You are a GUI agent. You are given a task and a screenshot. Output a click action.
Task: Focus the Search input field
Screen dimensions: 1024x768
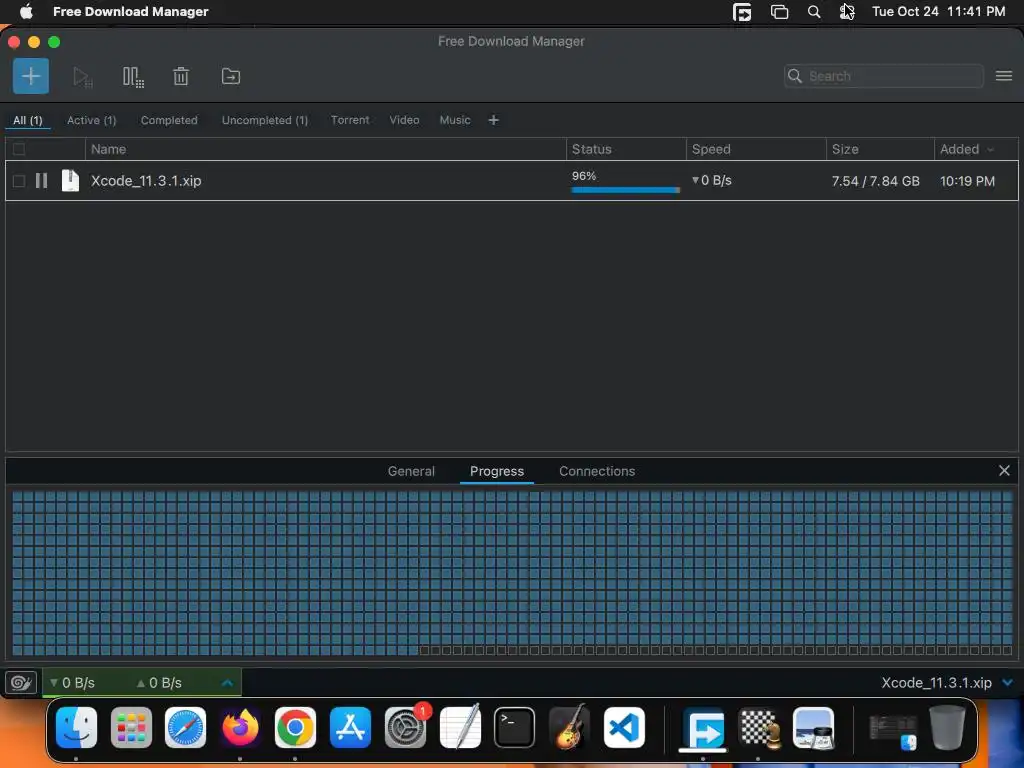[884, 76]
